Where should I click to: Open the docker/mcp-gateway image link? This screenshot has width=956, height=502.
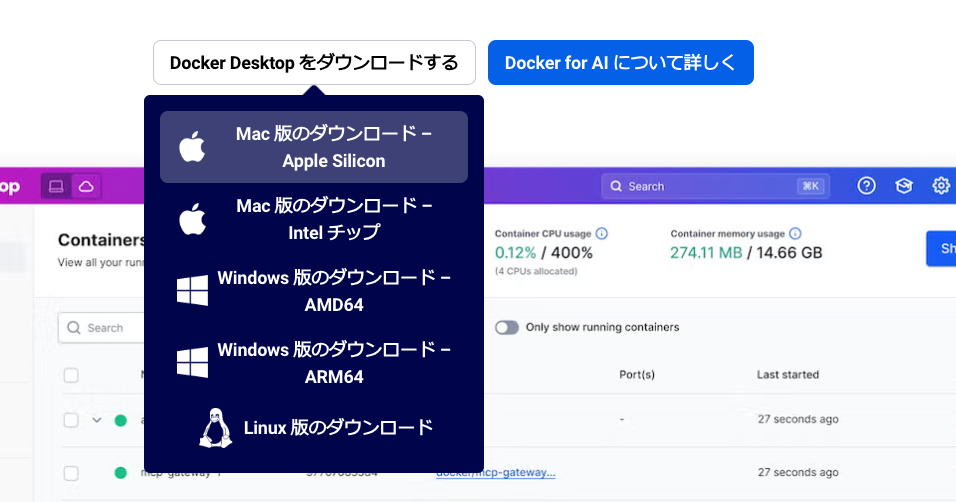[495, 473]
